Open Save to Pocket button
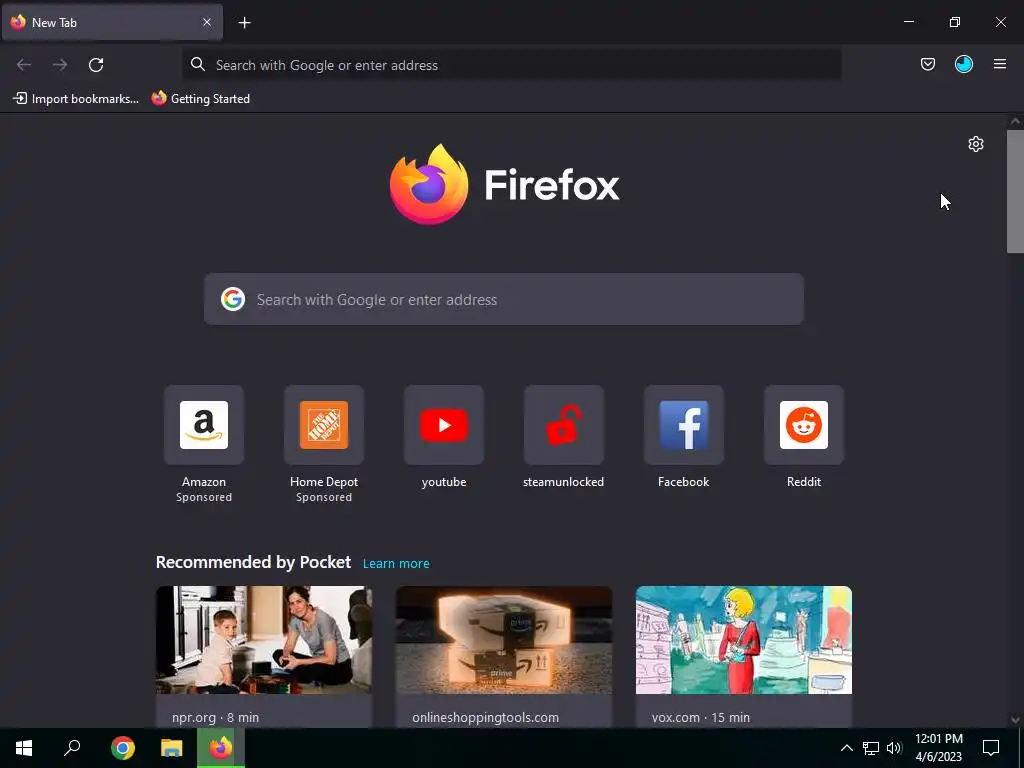 (927, 64)
